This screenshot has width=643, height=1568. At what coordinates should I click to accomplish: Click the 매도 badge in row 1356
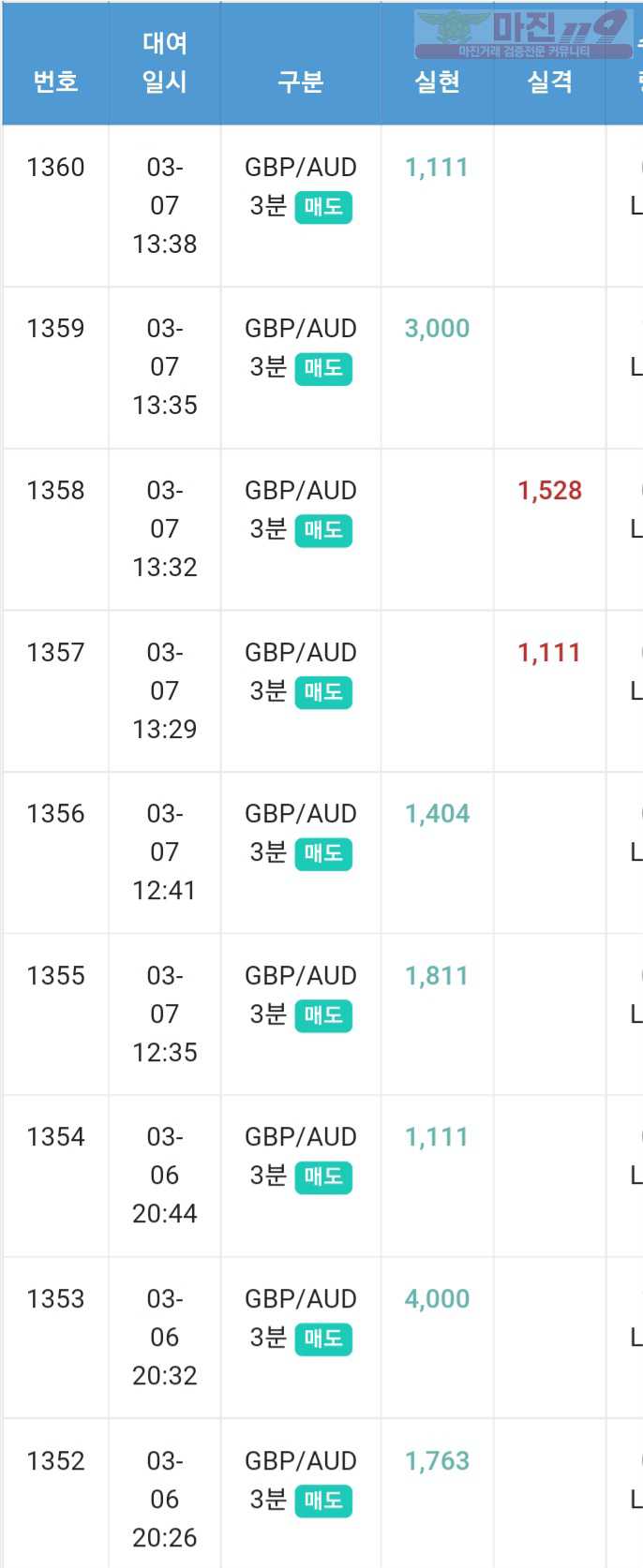click(323, 853)
